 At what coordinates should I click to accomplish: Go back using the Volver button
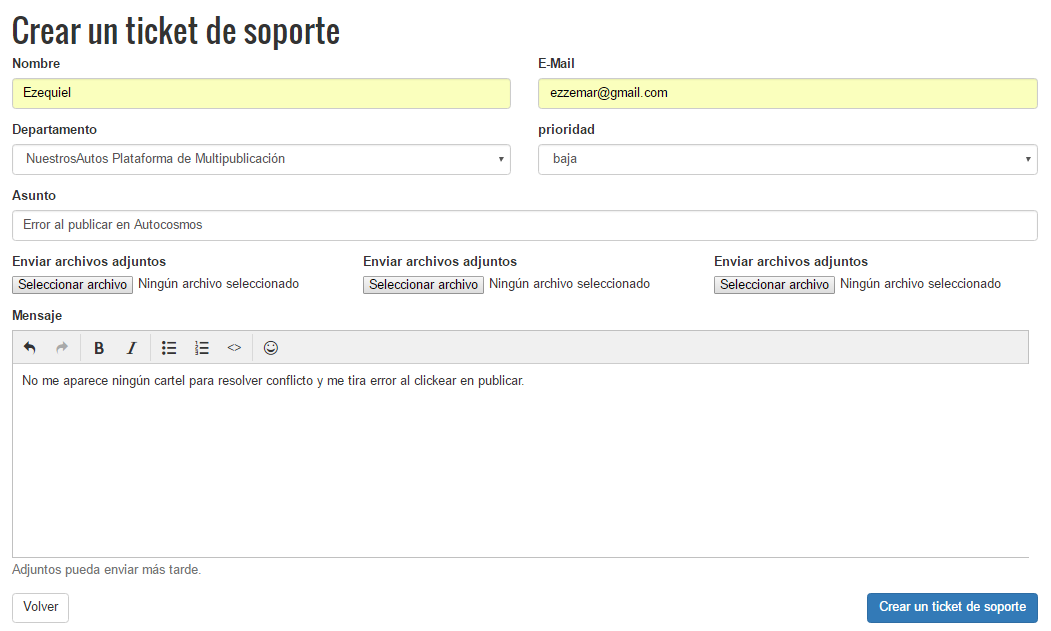tap(40, 607)
